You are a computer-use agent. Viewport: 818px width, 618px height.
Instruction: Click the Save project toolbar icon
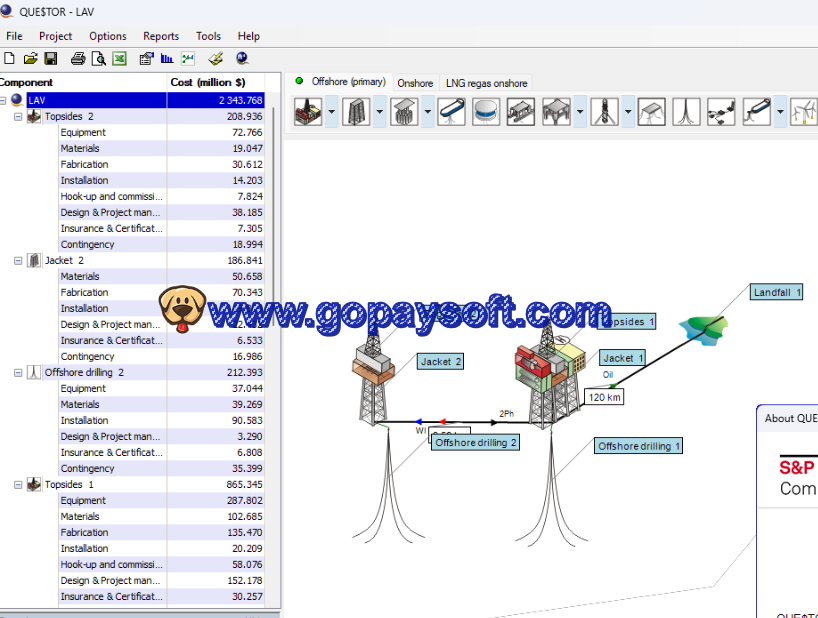click(x=50, y=59)
